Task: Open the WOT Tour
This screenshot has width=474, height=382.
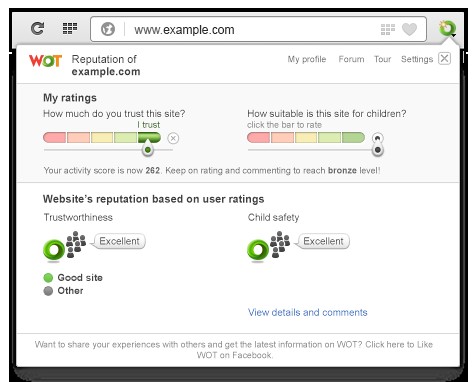Action: coord(382,59)
